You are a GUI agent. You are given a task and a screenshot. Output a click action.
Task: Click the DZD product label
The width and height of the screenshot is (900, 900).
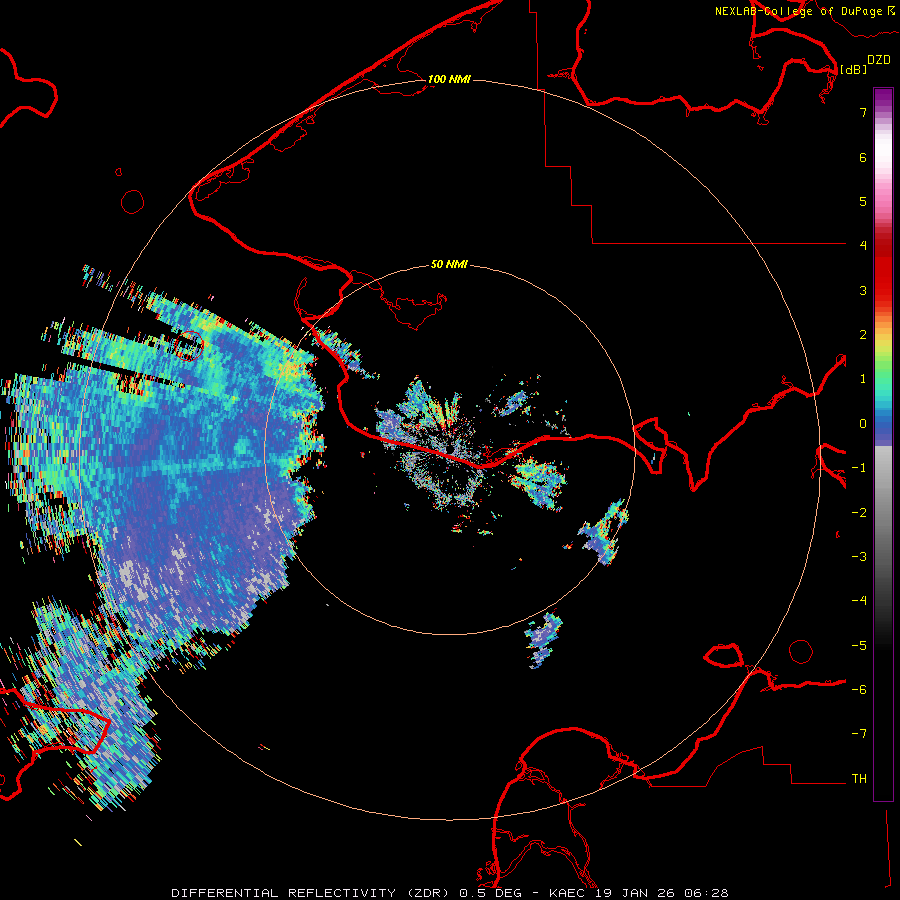pos(879,60)
